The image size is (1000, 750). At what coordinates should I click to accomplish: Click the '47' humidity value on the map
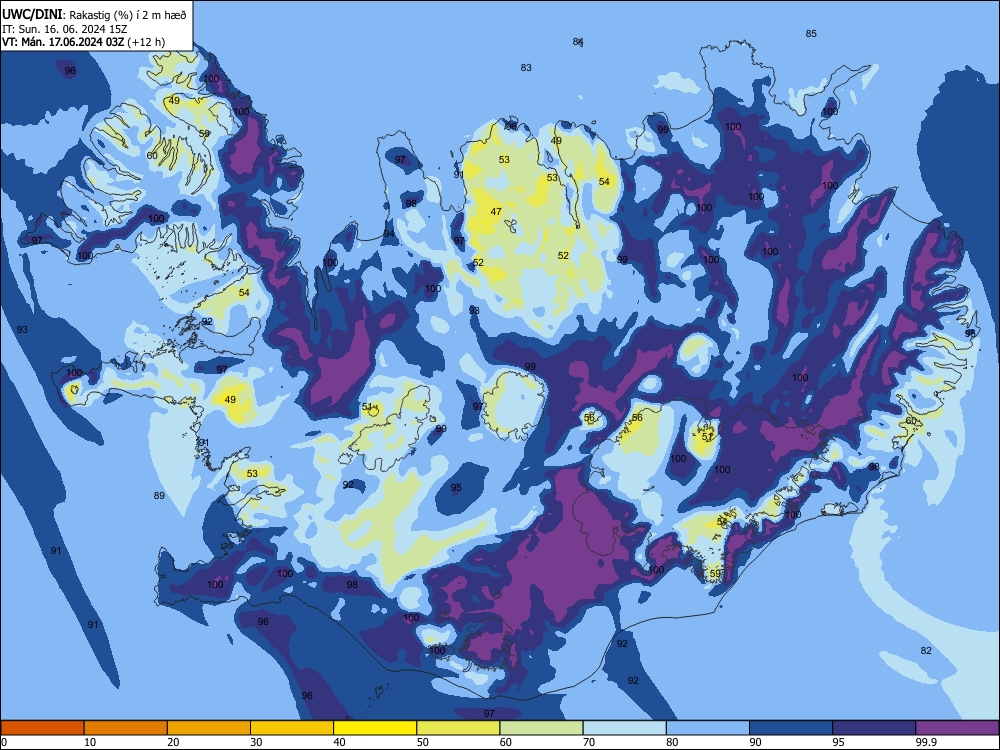coord(496,211)
